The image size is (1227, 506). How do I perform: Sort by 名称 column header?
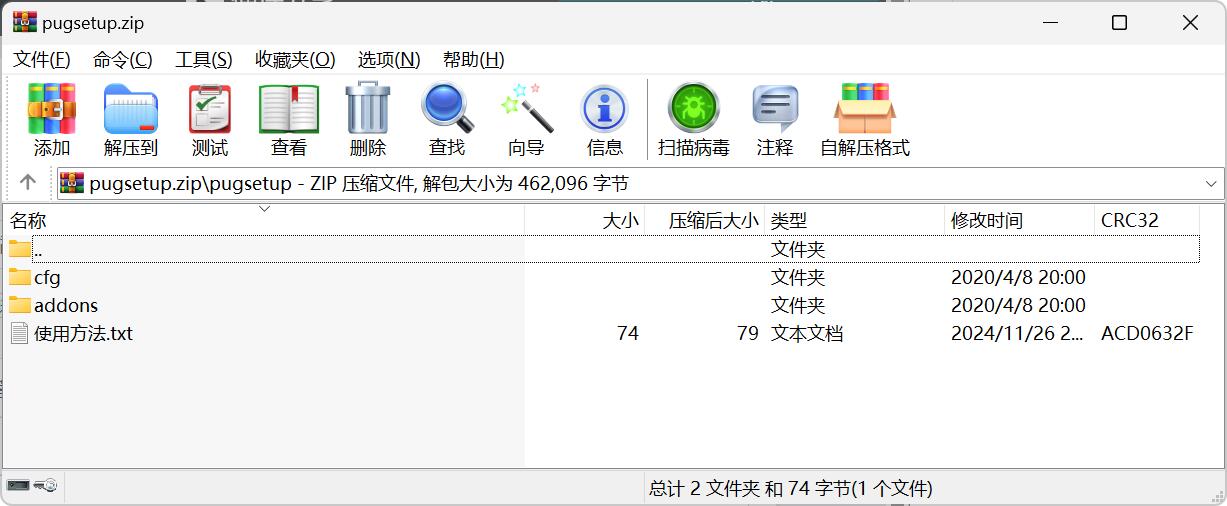click(x=28, y=221)
